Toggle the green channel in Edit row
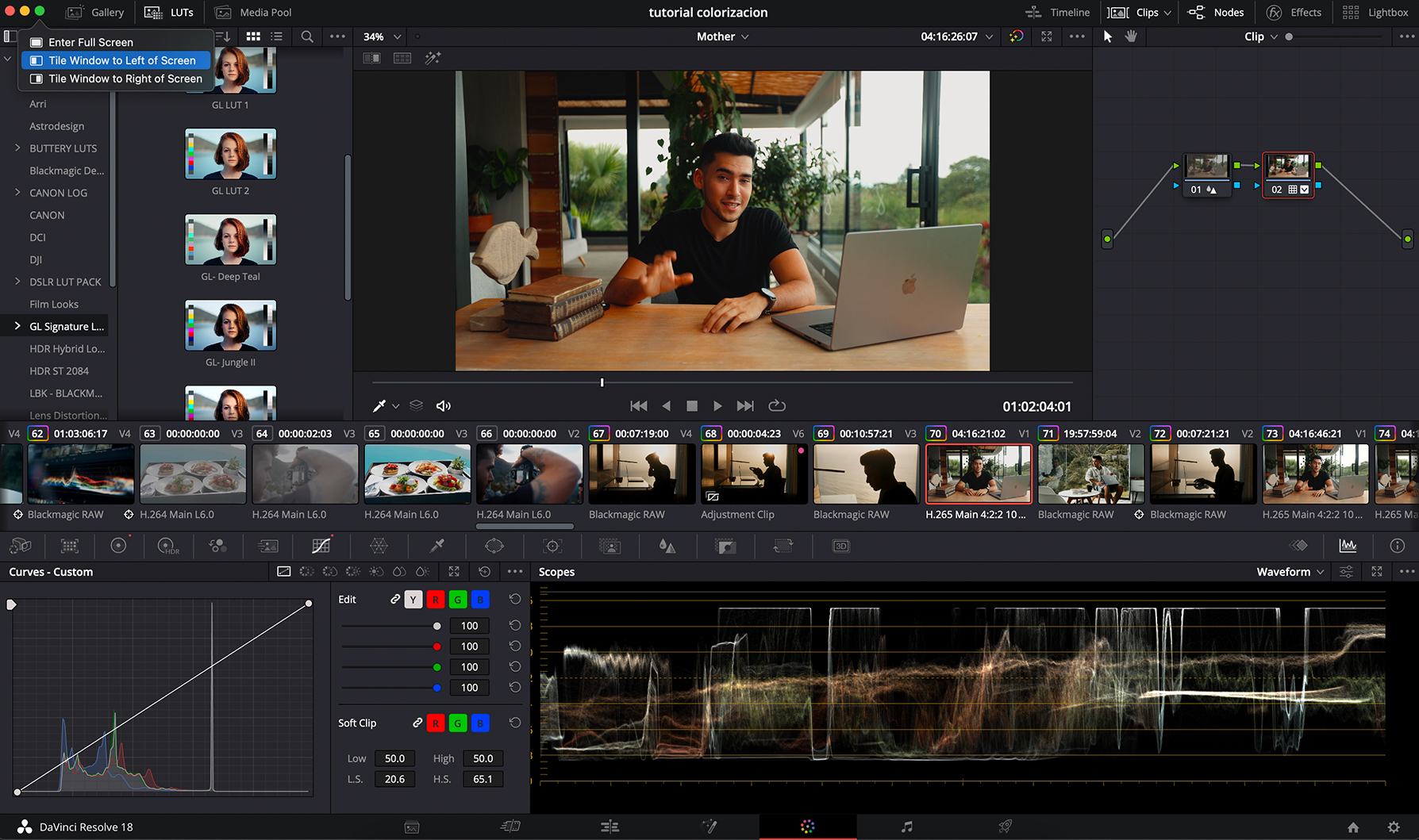 pos(458,600)
